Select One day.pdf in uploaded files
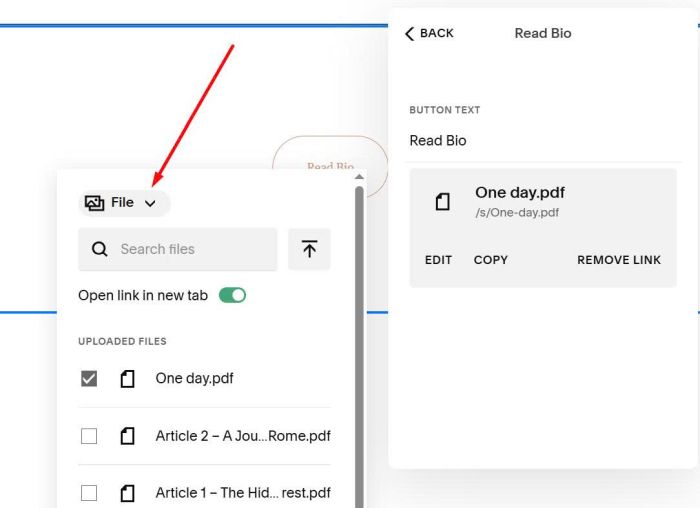Screen dimensions: 700x508 194,379
